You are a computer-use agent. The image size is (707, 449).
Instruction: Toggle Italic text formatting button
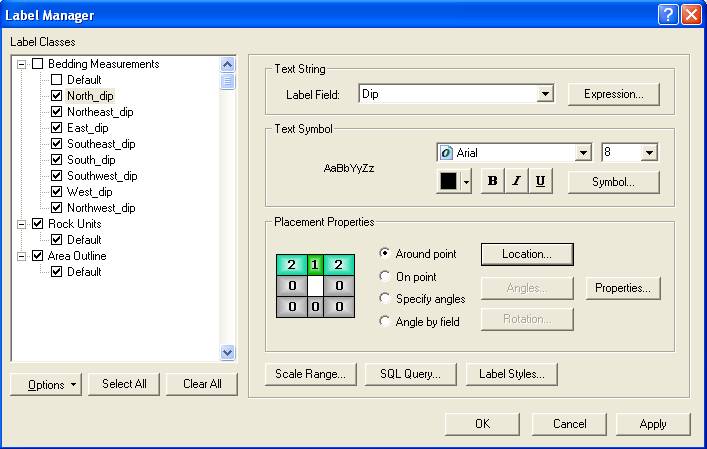click(516, 182)
